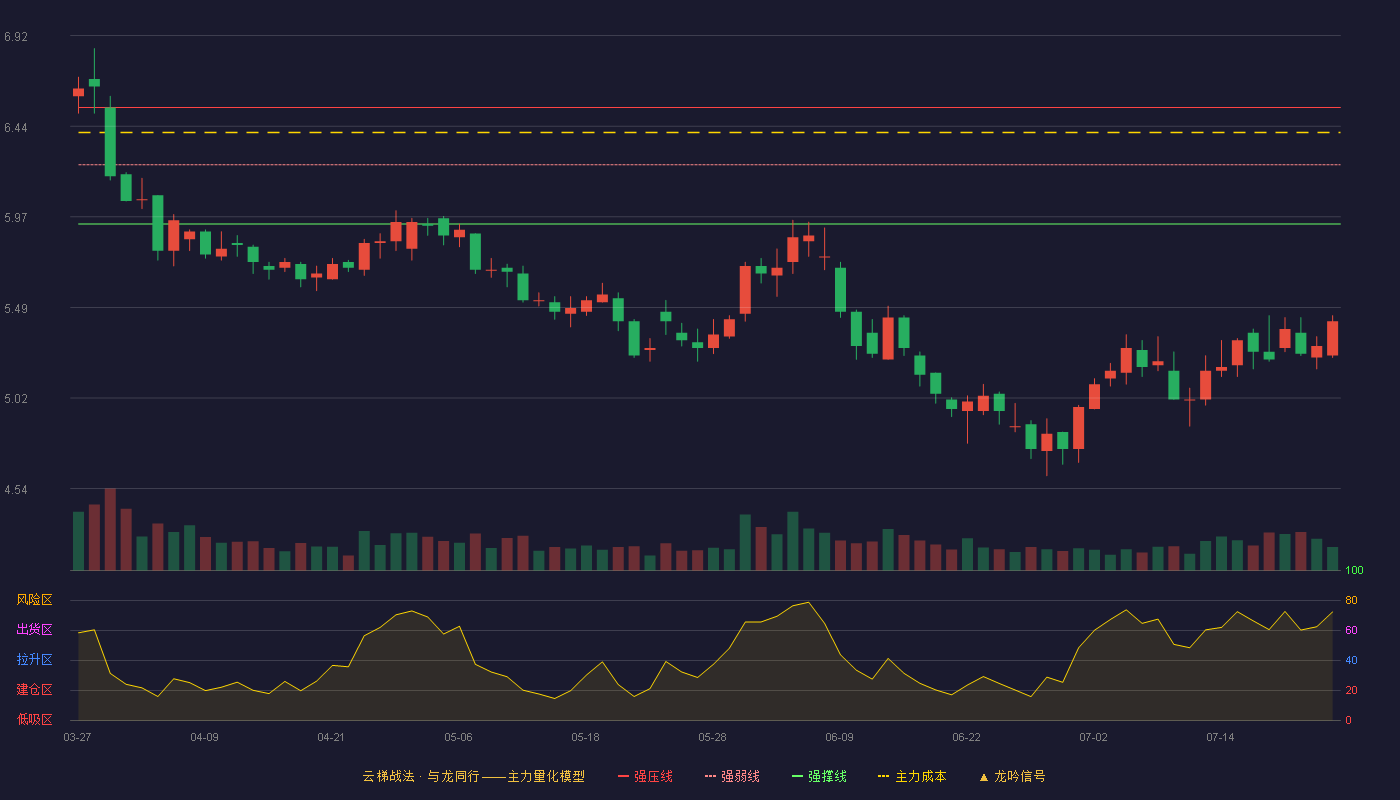
Task: Click the 5.49 price axis label
Action: pyautogui.click(x=16, y=309)
